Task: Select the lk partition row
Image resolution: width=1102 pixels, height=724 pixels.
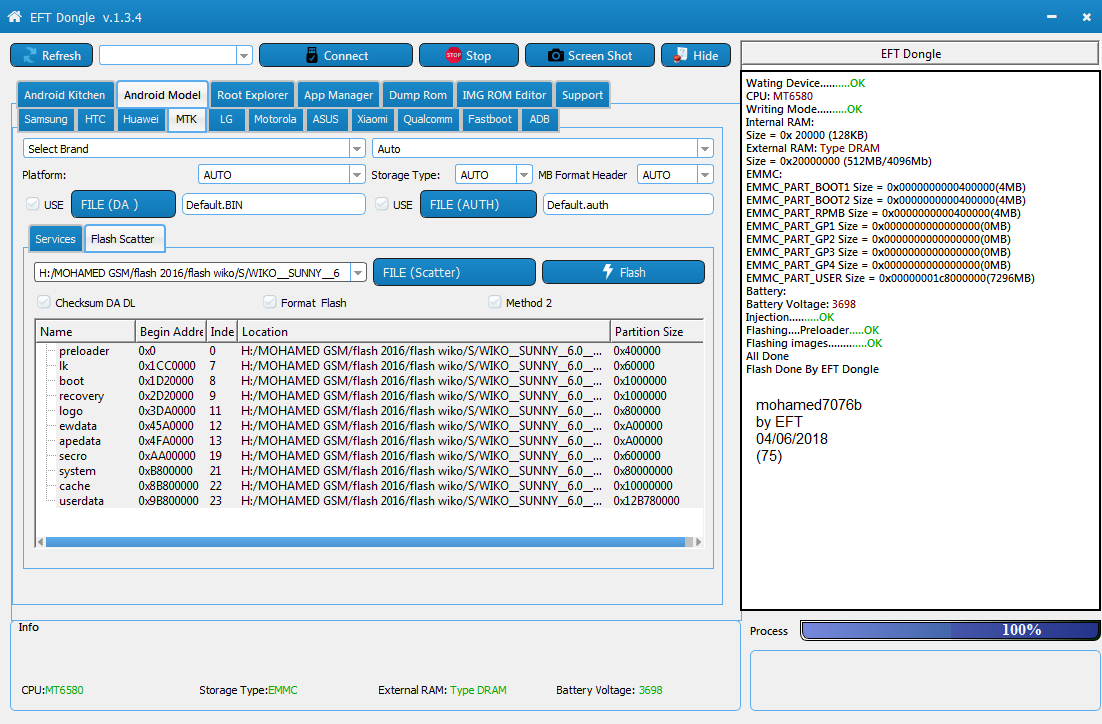Action: 370,366
